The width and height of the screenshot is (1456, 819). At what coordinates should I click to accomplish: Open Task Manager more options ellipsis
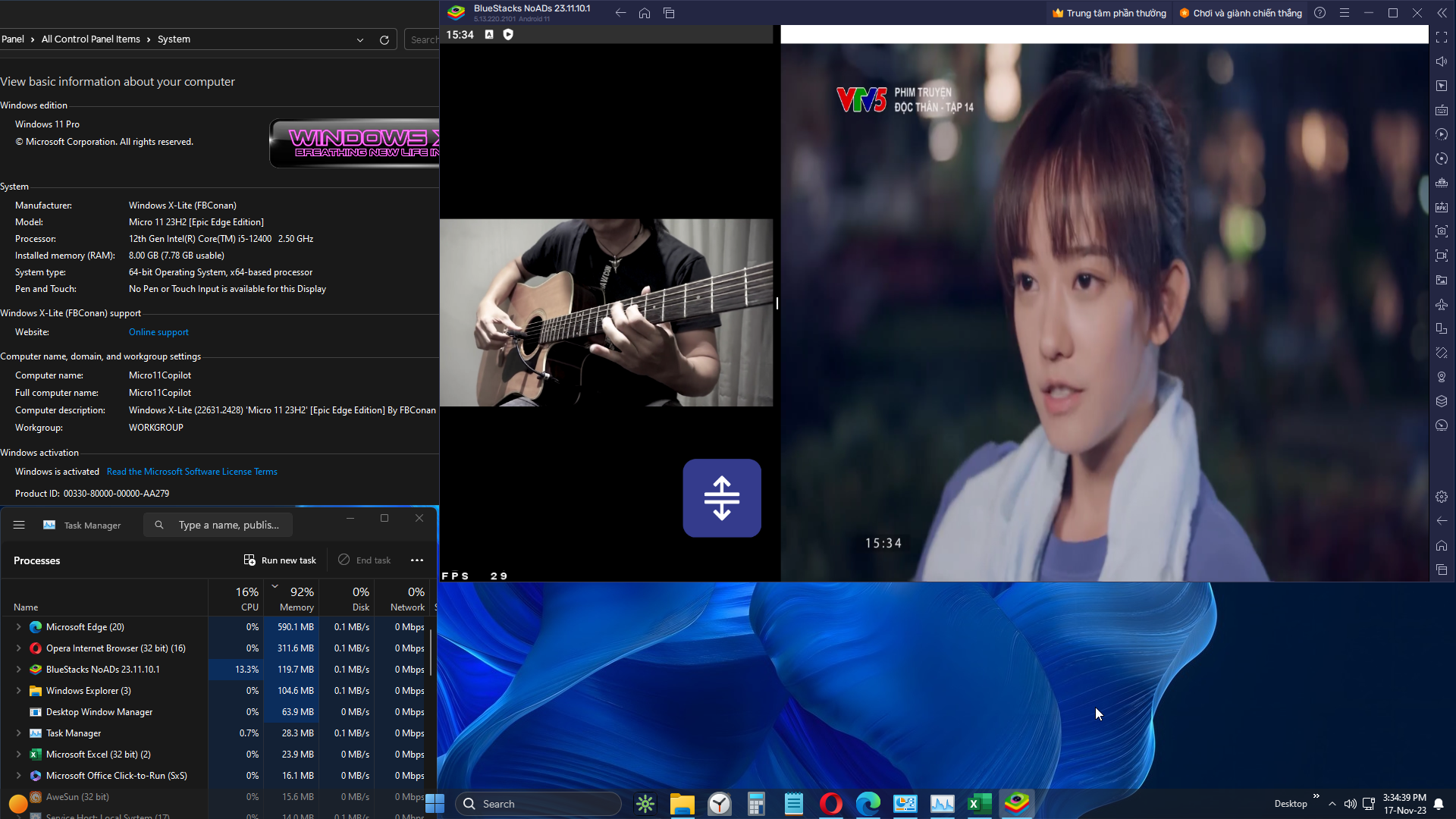417,560
